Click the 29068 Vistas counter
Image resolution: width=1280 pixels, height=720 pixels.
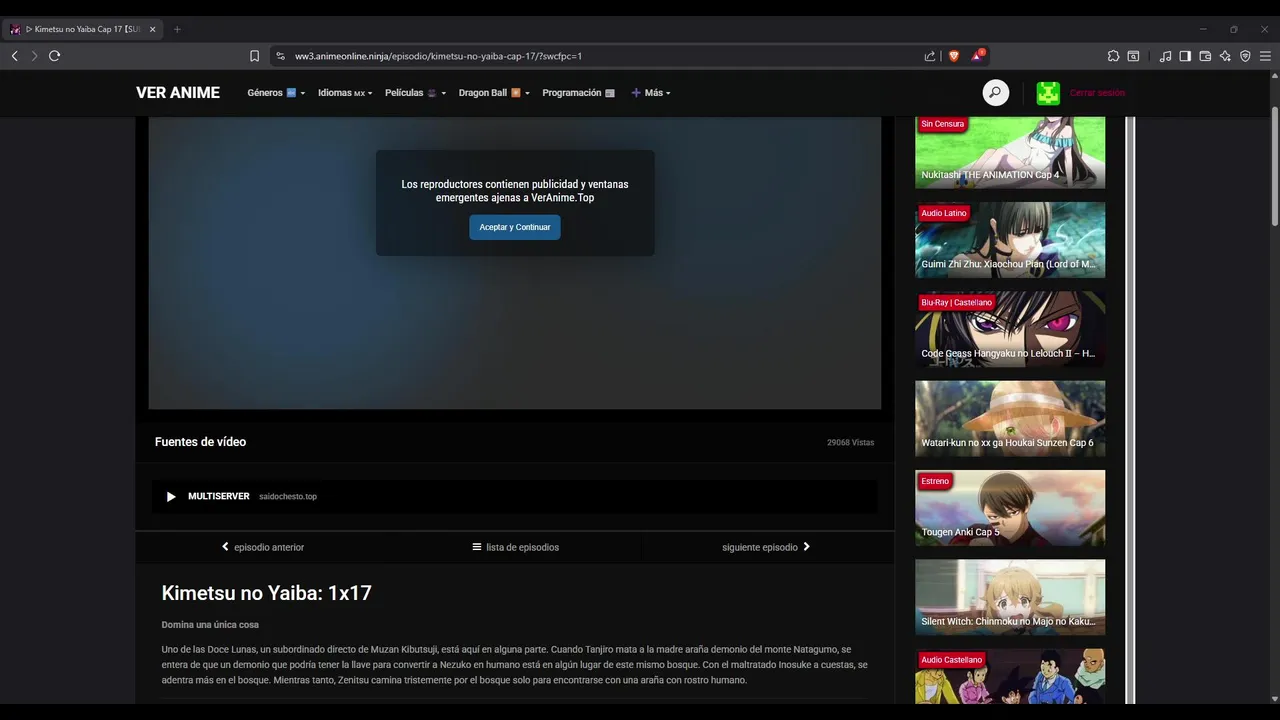(850, 442)
